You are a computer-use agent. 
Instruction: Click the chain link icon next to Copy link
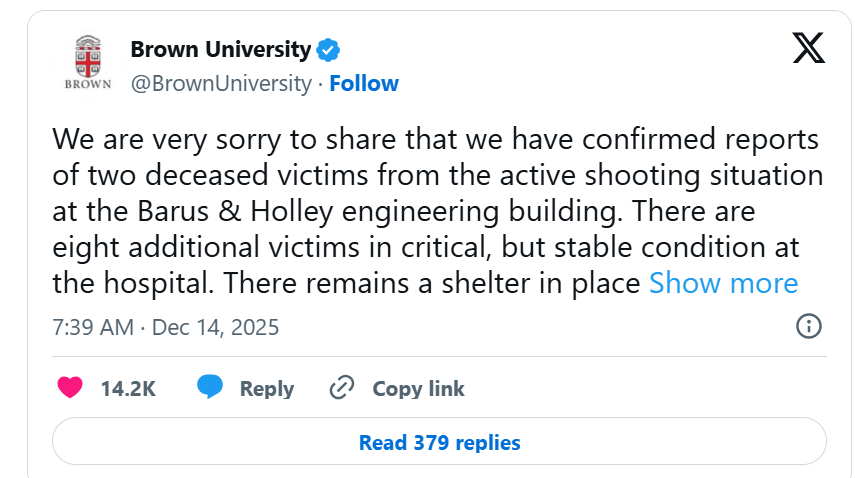coord(342,388)
